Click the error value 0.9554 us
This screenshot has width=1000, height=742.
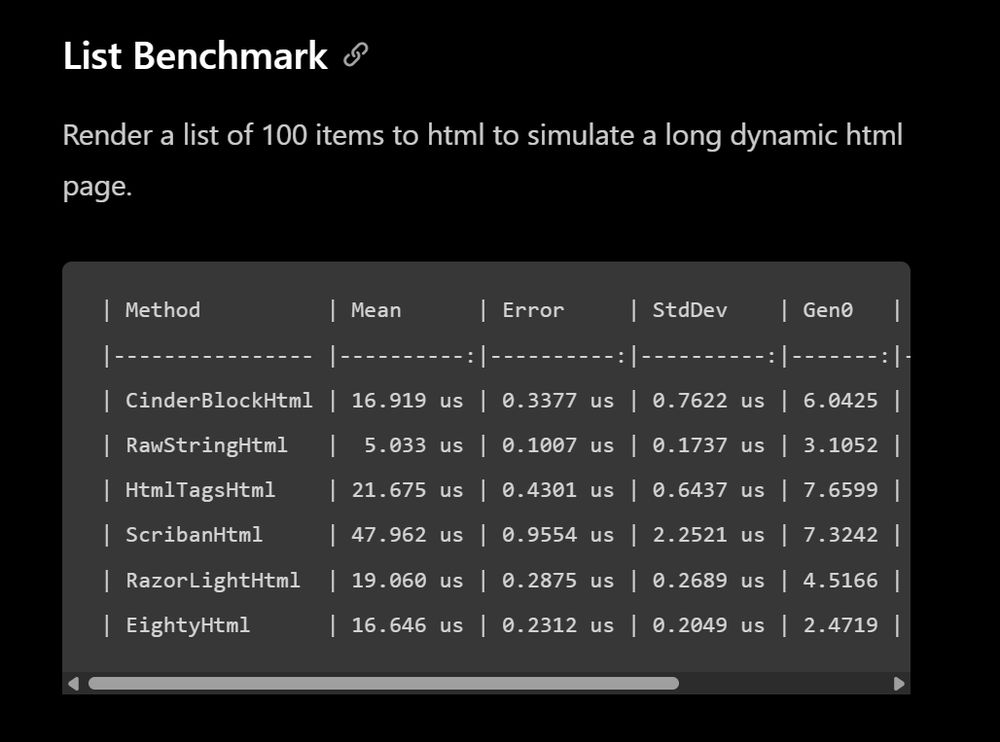pos(558,535)
